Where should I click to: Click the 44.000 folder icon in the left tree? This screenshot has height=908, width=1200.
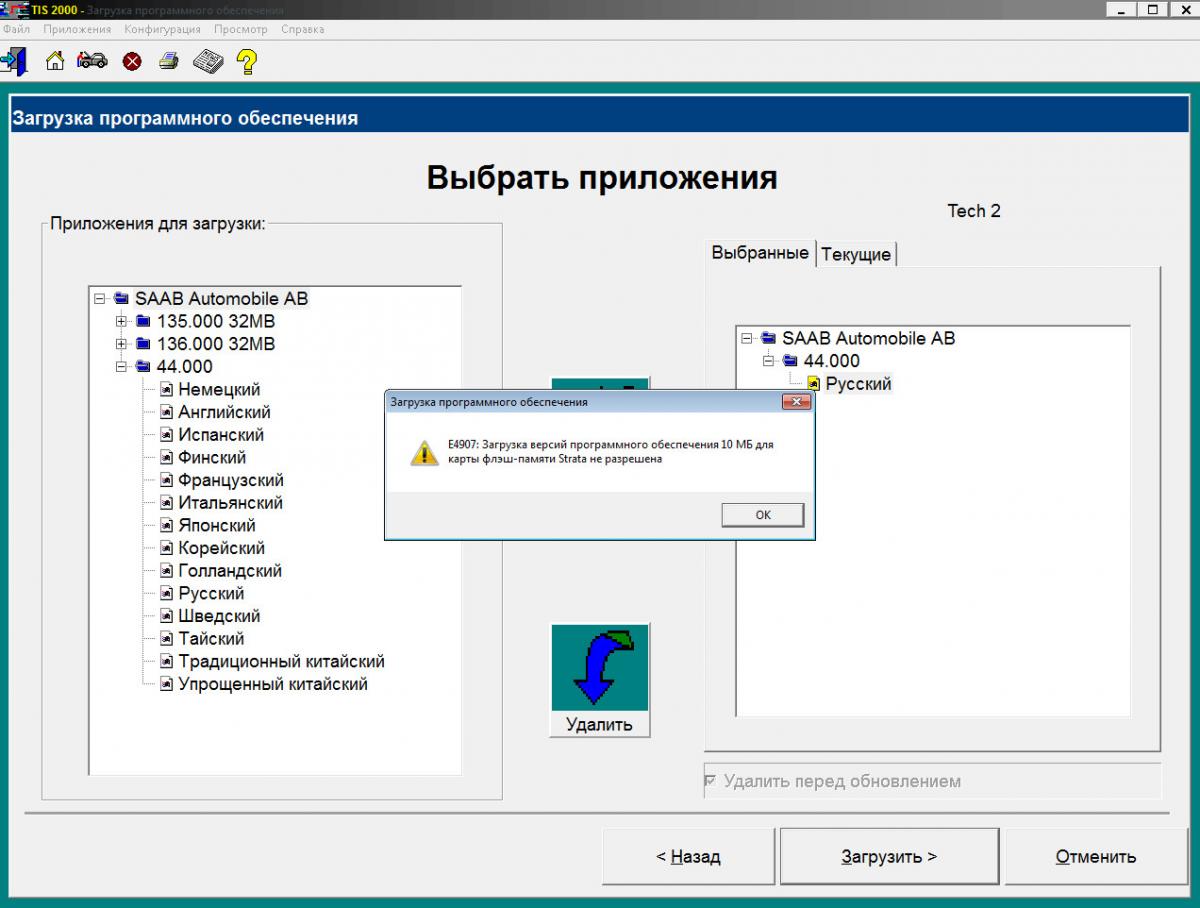pos(144,367)
